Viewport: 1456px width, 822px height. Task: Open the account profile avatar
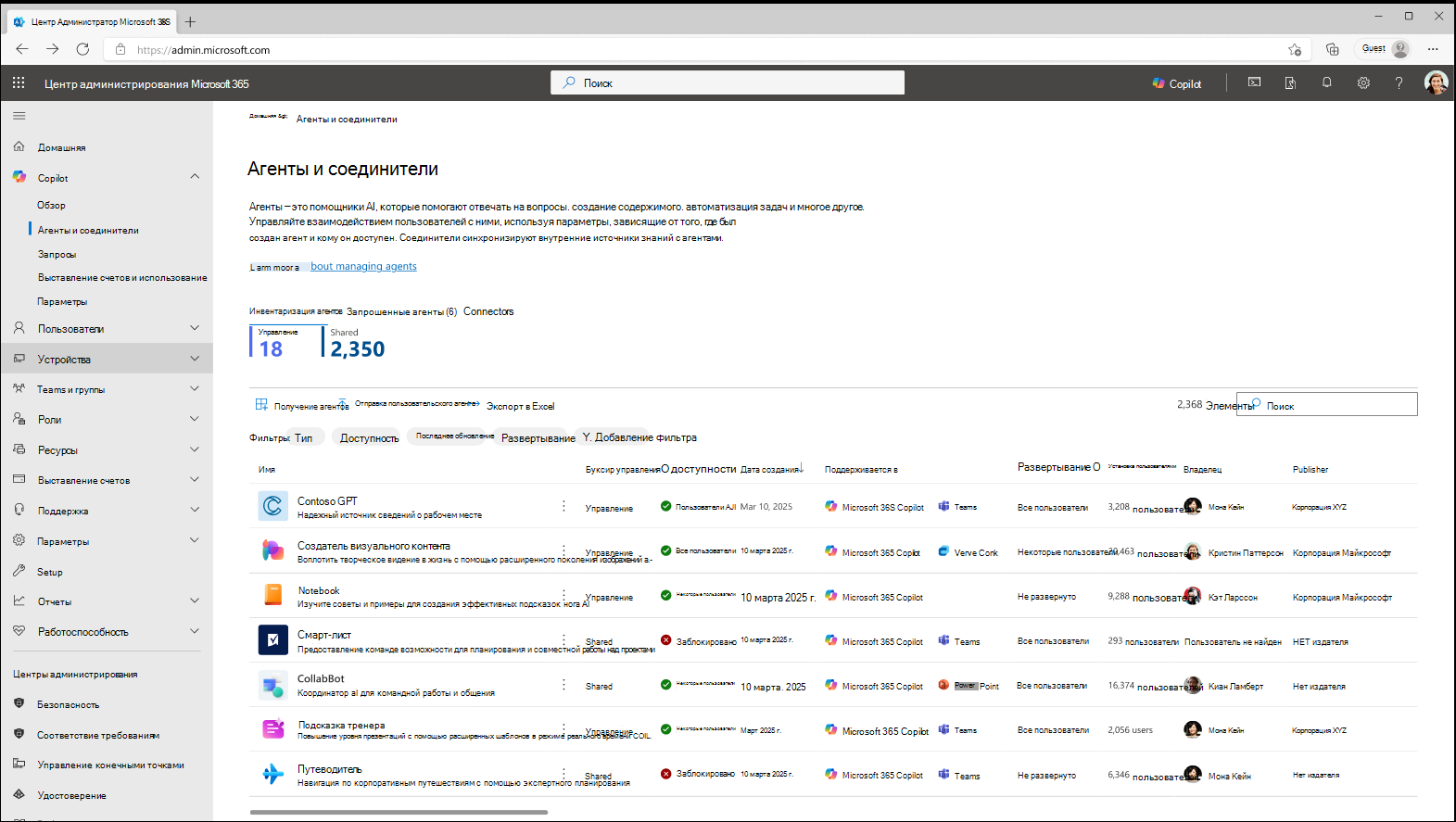click(x=1436, y=82)
